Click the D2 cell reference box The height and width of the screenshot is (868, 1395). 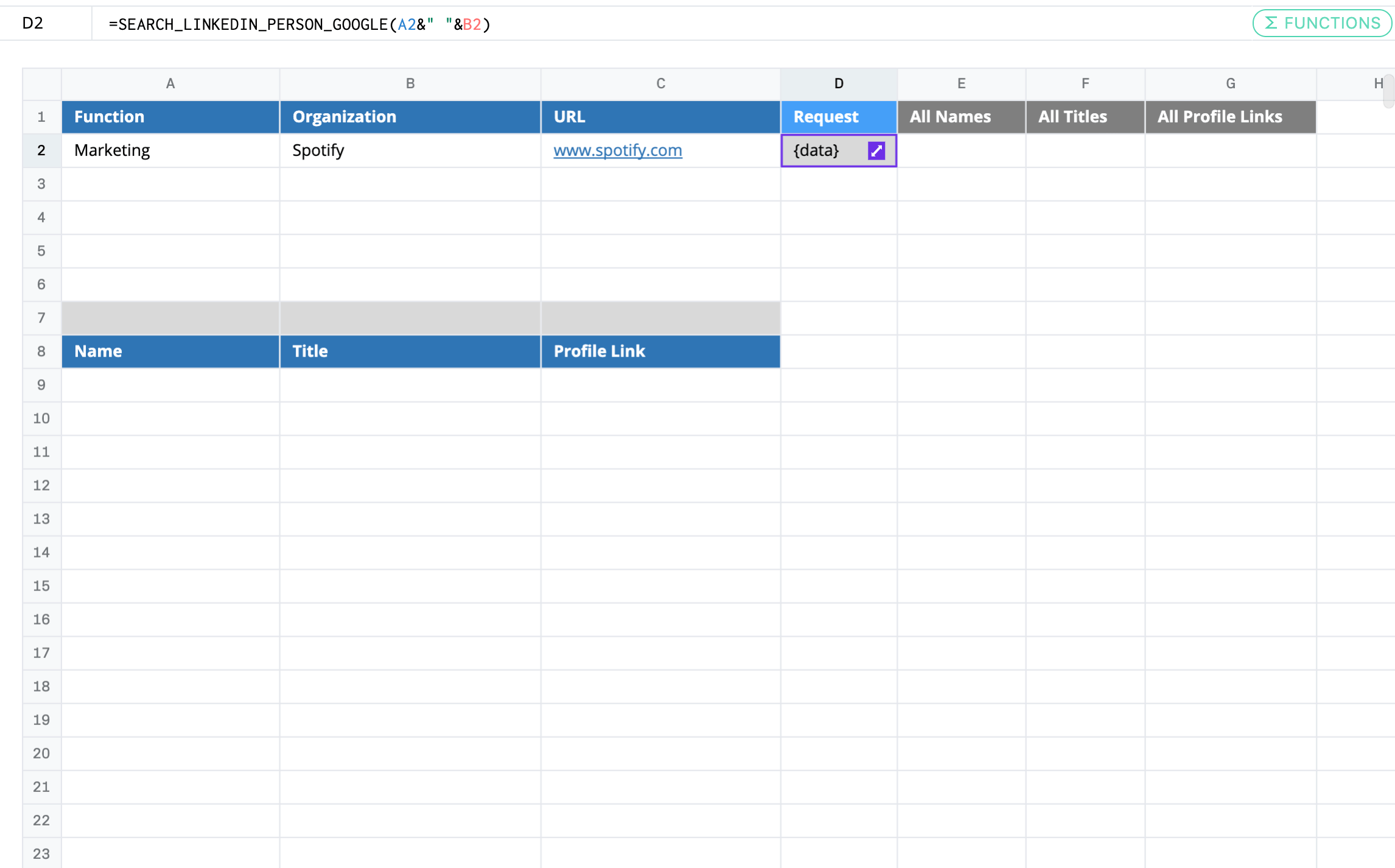coord(33,23)
